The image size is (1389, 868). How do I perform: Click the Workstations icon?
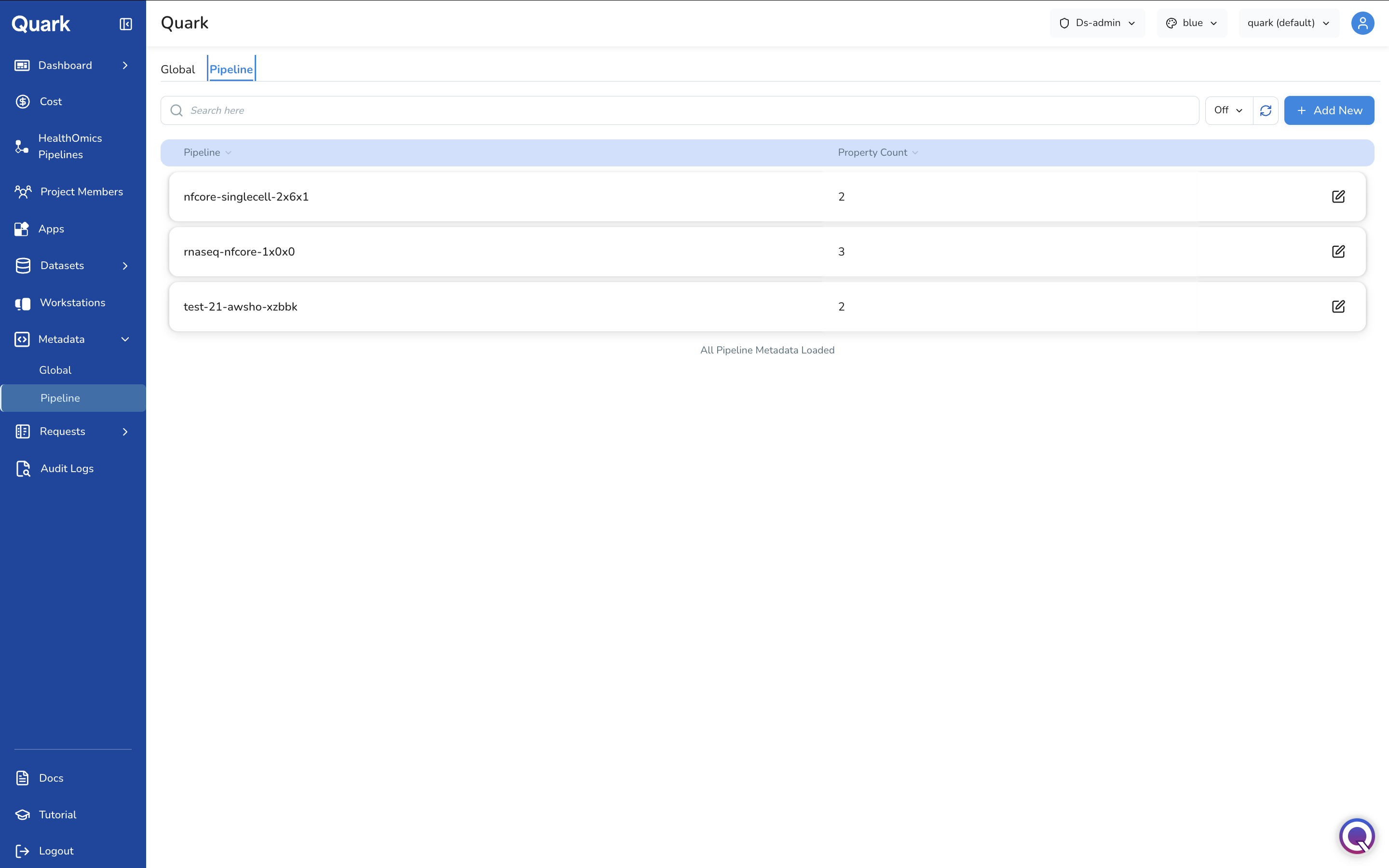22,303
